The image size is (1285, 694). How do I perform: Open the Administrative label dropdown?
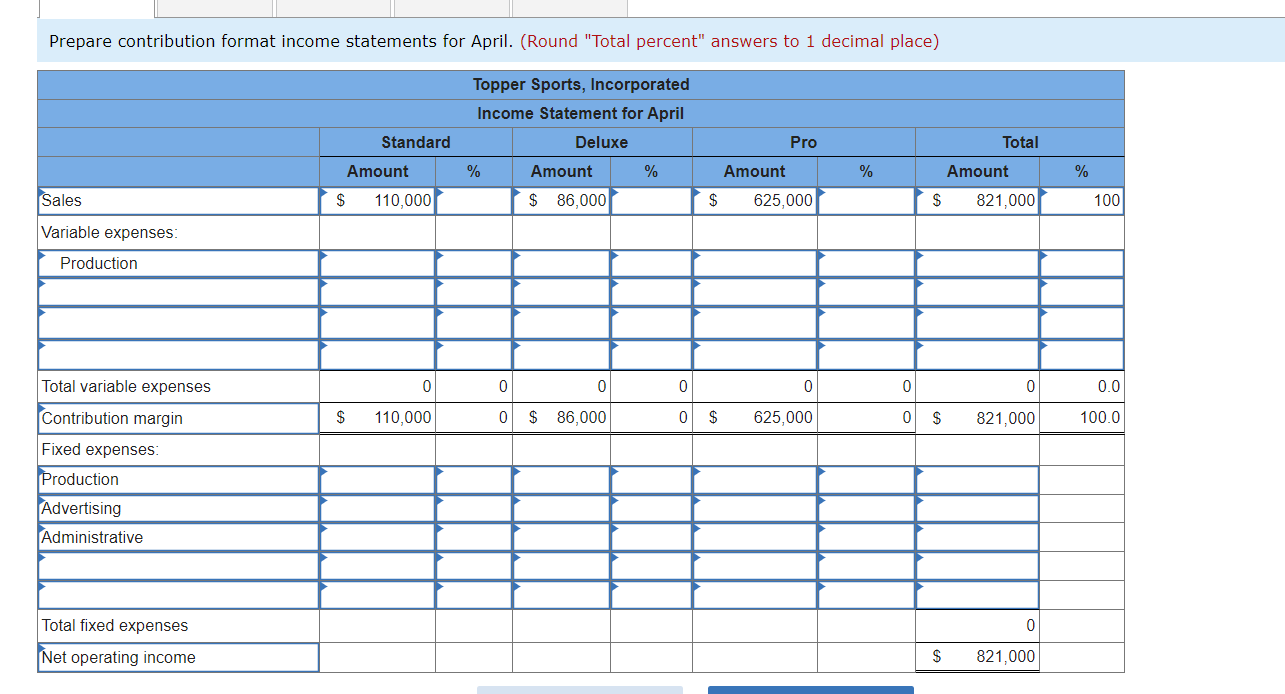pyautogui.click(x=179, y=537)
